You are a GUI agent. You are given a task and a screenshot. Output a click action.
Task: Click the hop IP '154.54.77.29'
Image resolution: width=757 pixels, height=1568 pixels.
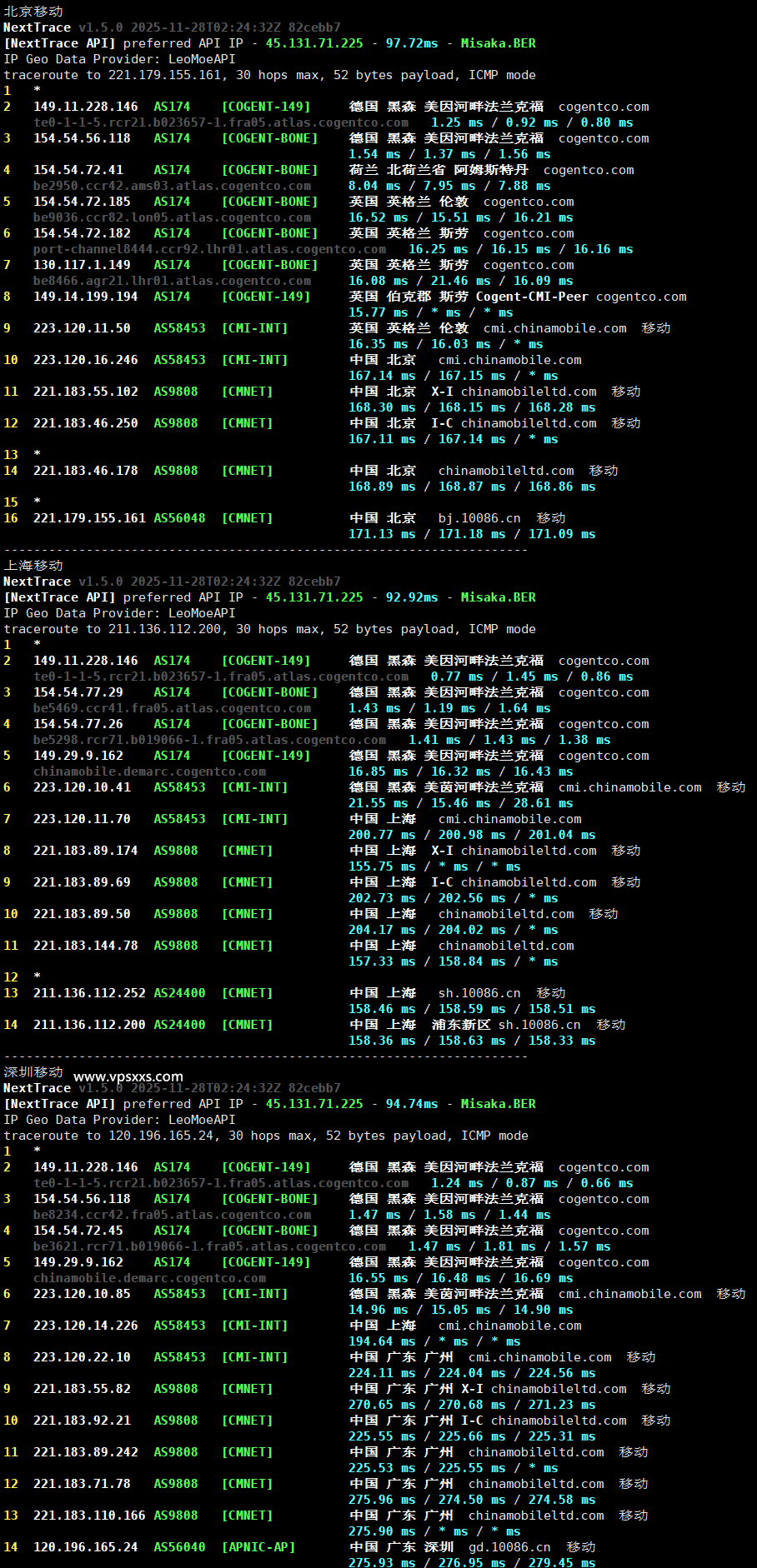click(x=78, y=692)
